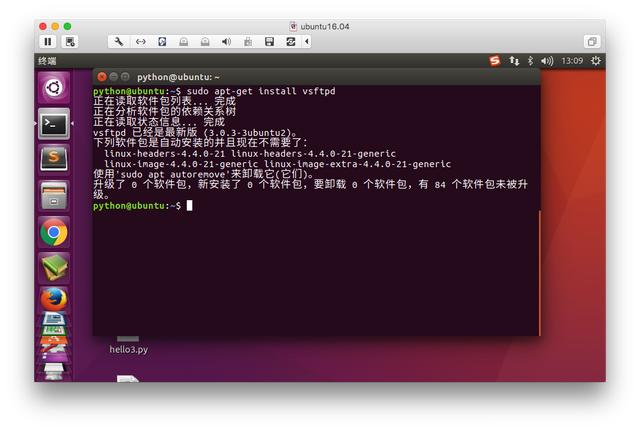Click the 'sudo apt autoremove' hint line
640x431 pixels.
(203, 174)
